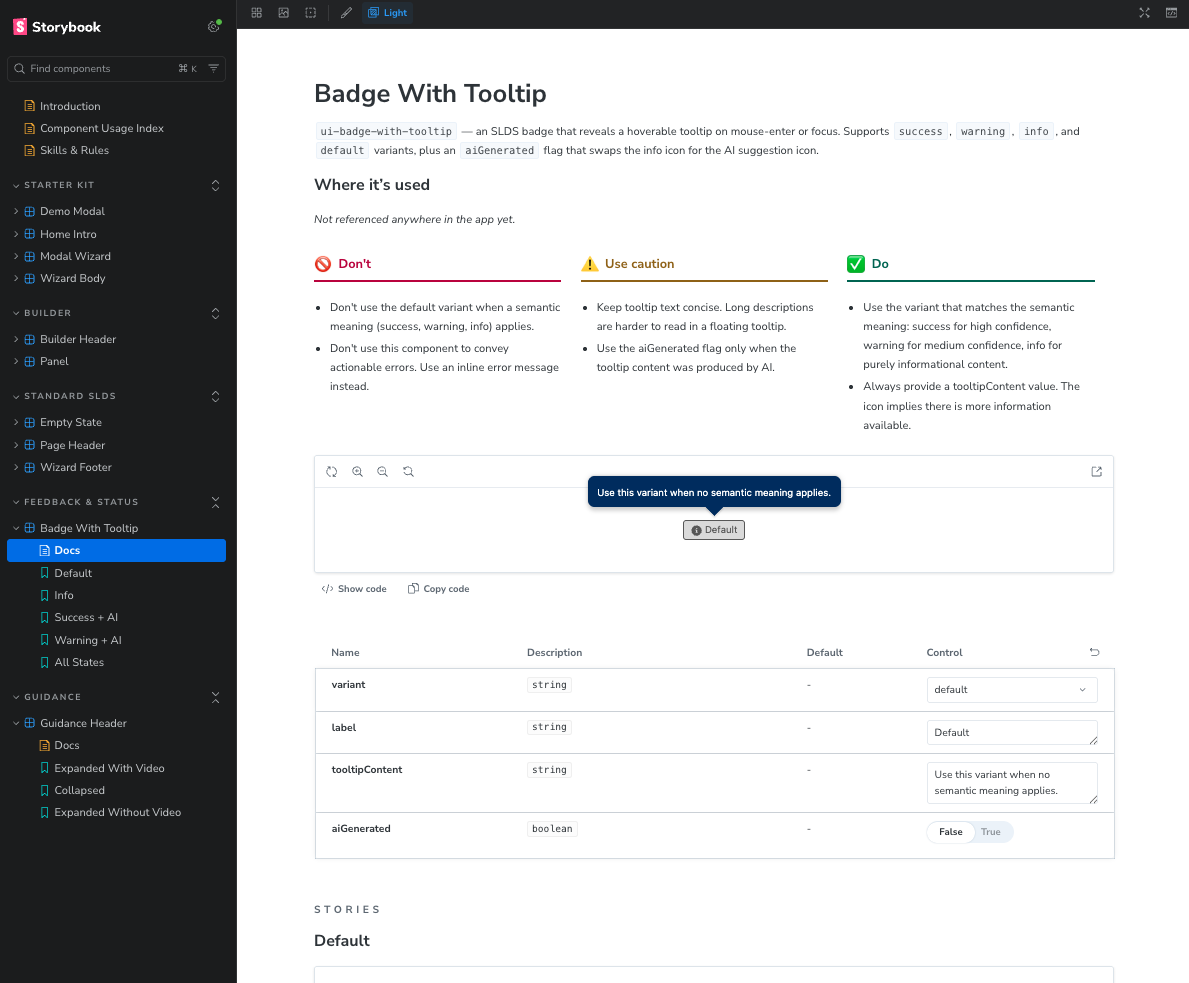1189x983 pixels.
Task: Click the background image toolbar icon
Action: 284,13
